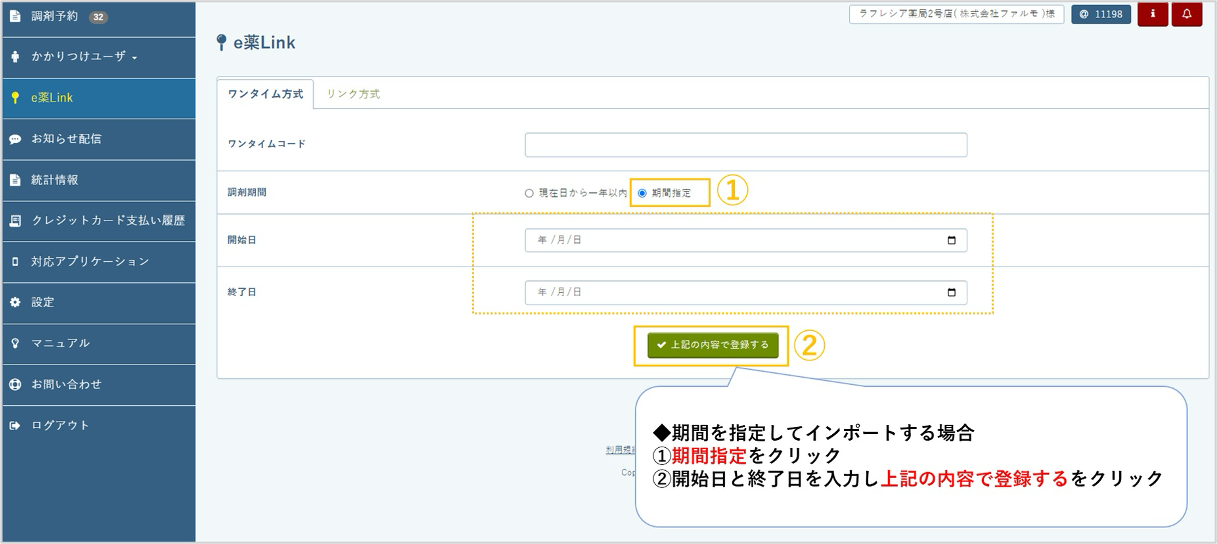
Task: Open 調剤予約 in the sidebar
Action: pos(54,16)
